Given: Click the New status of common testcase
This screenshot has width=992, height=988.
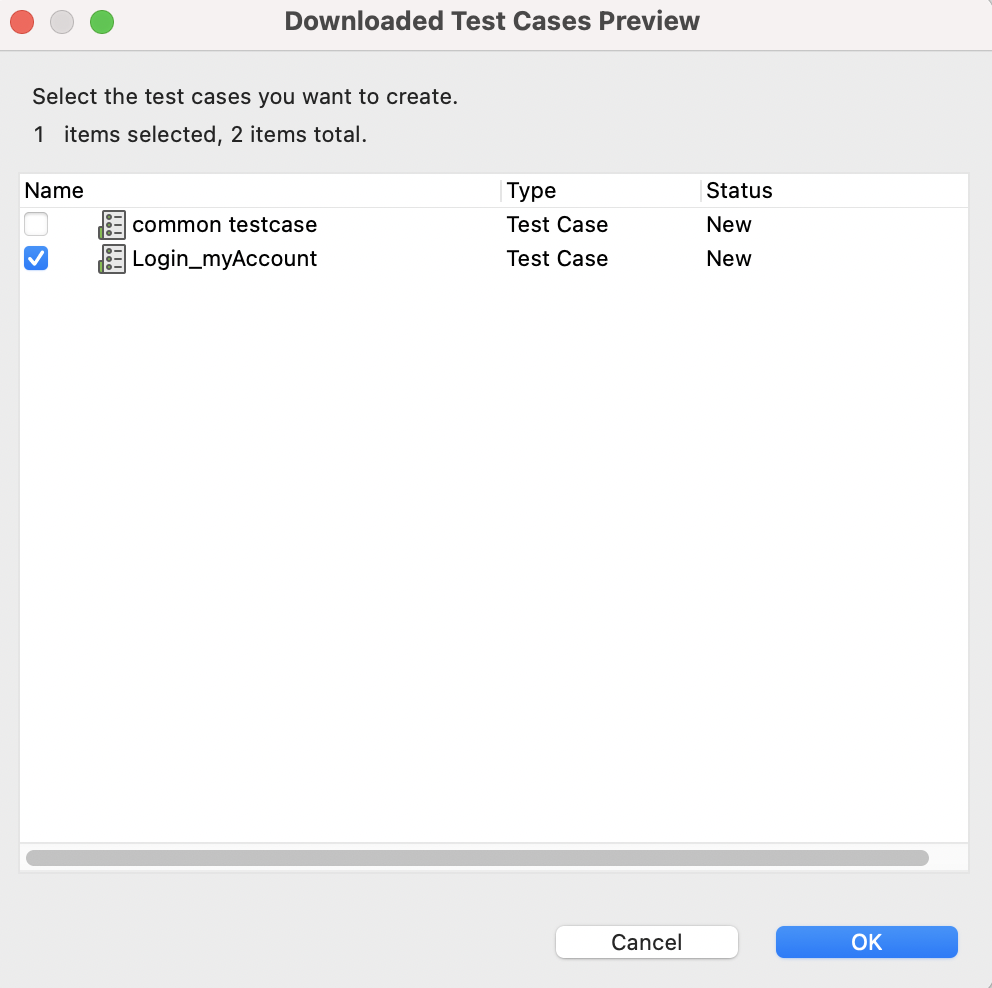Looking at the screenshot, I should point(729,224).
